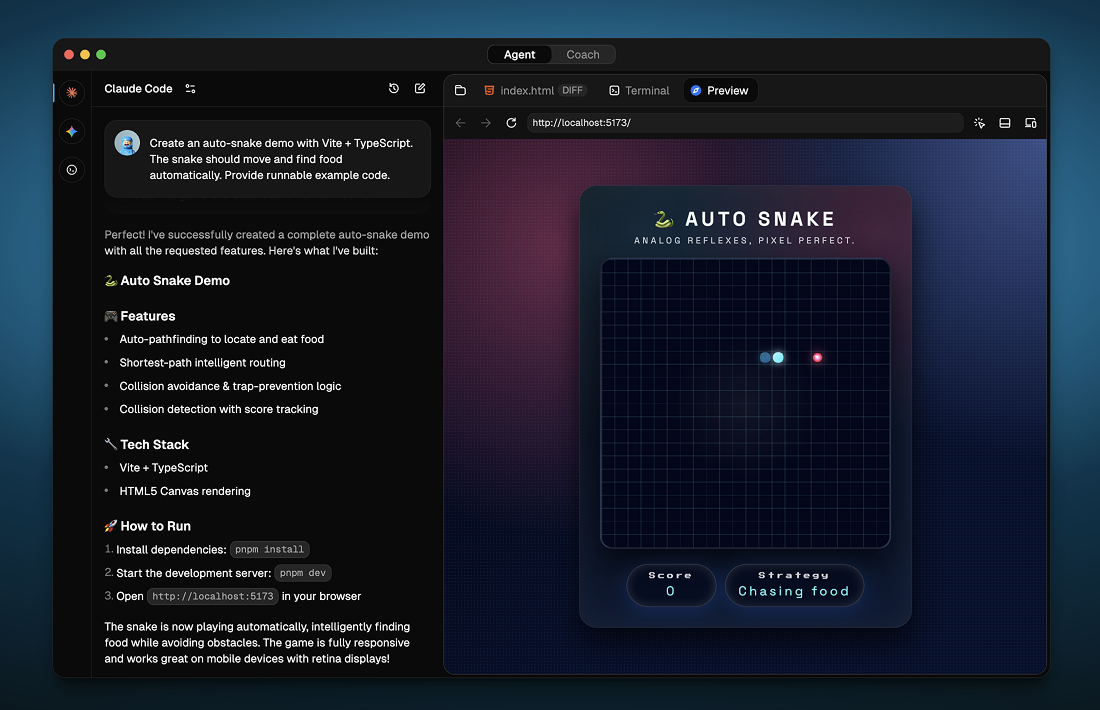Click the Strategy Chasing food panel
The height and width of the screenshot is (710, 1100).
[x=794, y=585]
